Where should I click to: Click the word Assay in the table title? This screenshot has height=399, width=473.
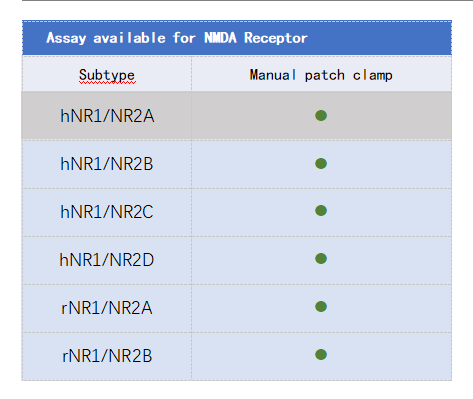tap(66, 38)
